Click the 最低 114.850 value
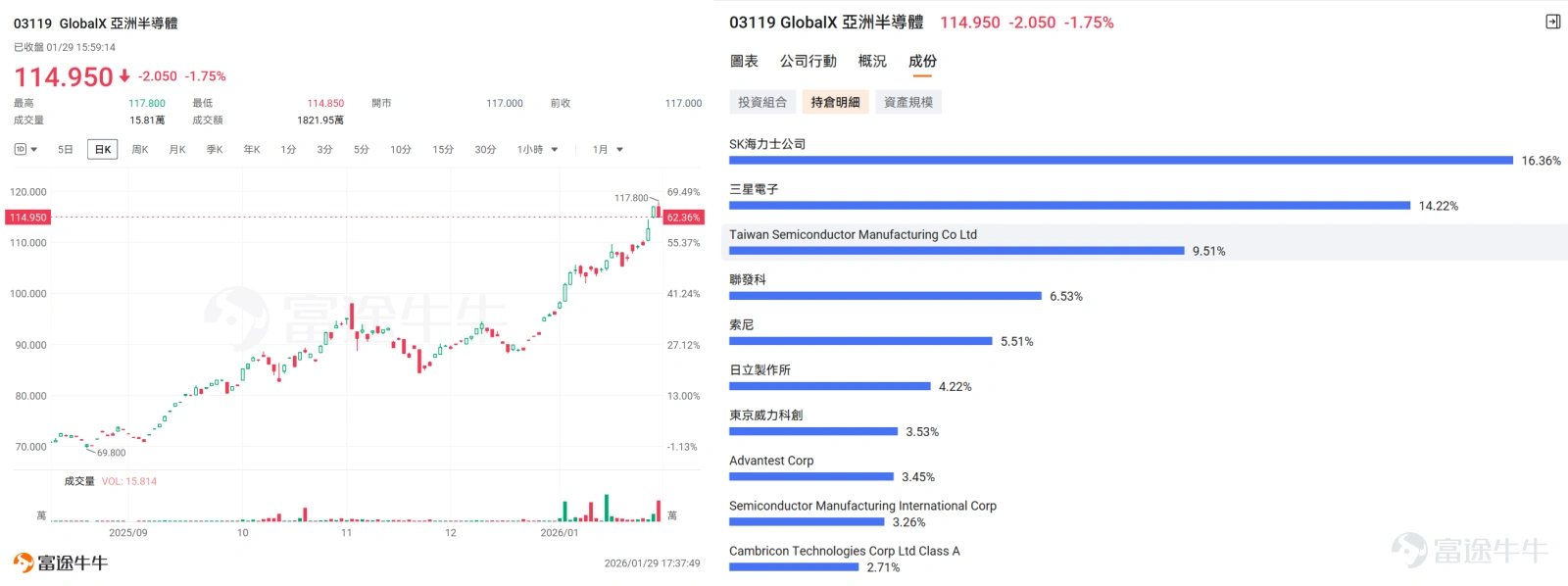Image resolution: width=1568 pixels, height=586 pixels. tap(325, 103)
